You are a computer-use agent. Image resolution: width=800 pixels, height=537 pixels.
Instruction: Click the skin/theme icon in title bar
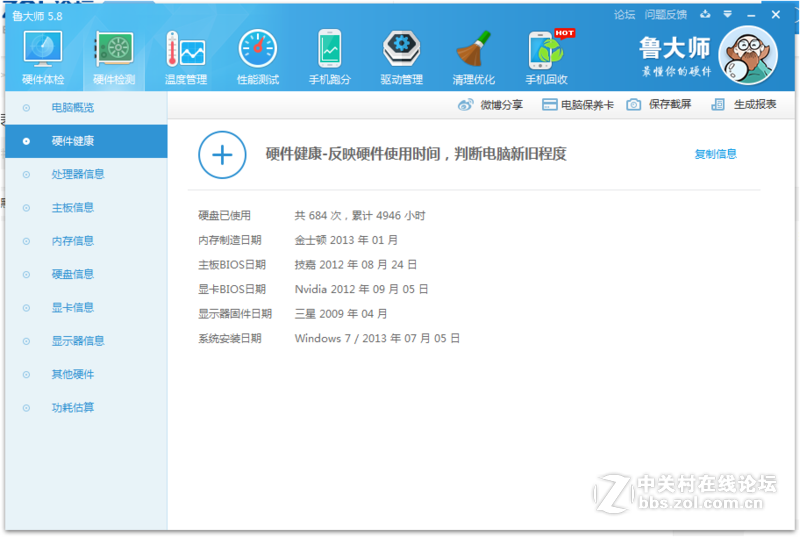pos(705,15)
